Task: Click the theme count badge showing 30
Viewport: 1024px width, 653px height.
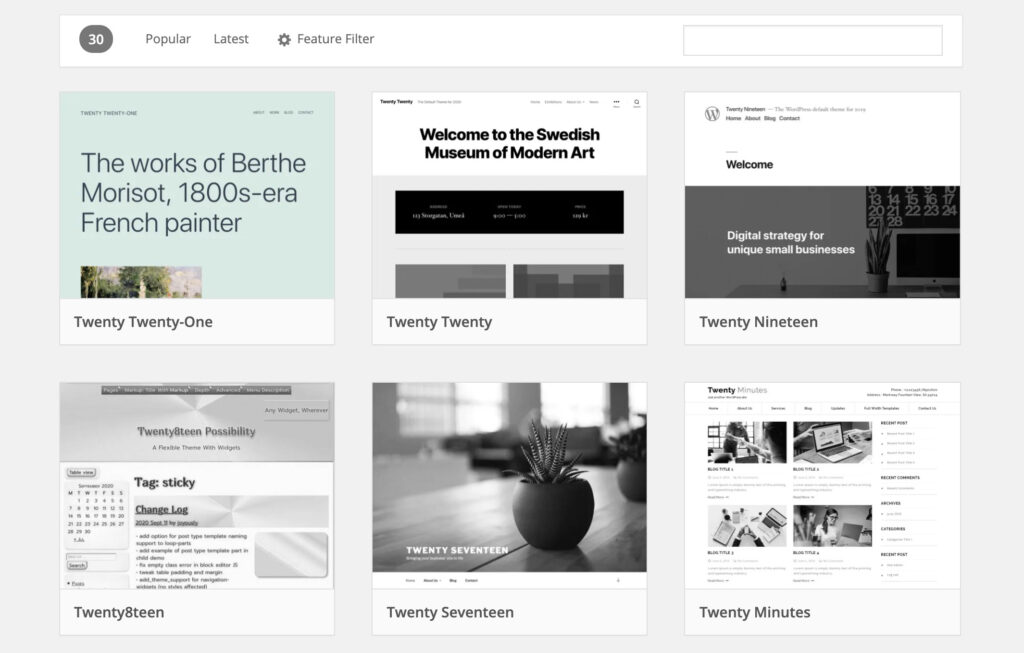Action: click(x=96, y=39)
